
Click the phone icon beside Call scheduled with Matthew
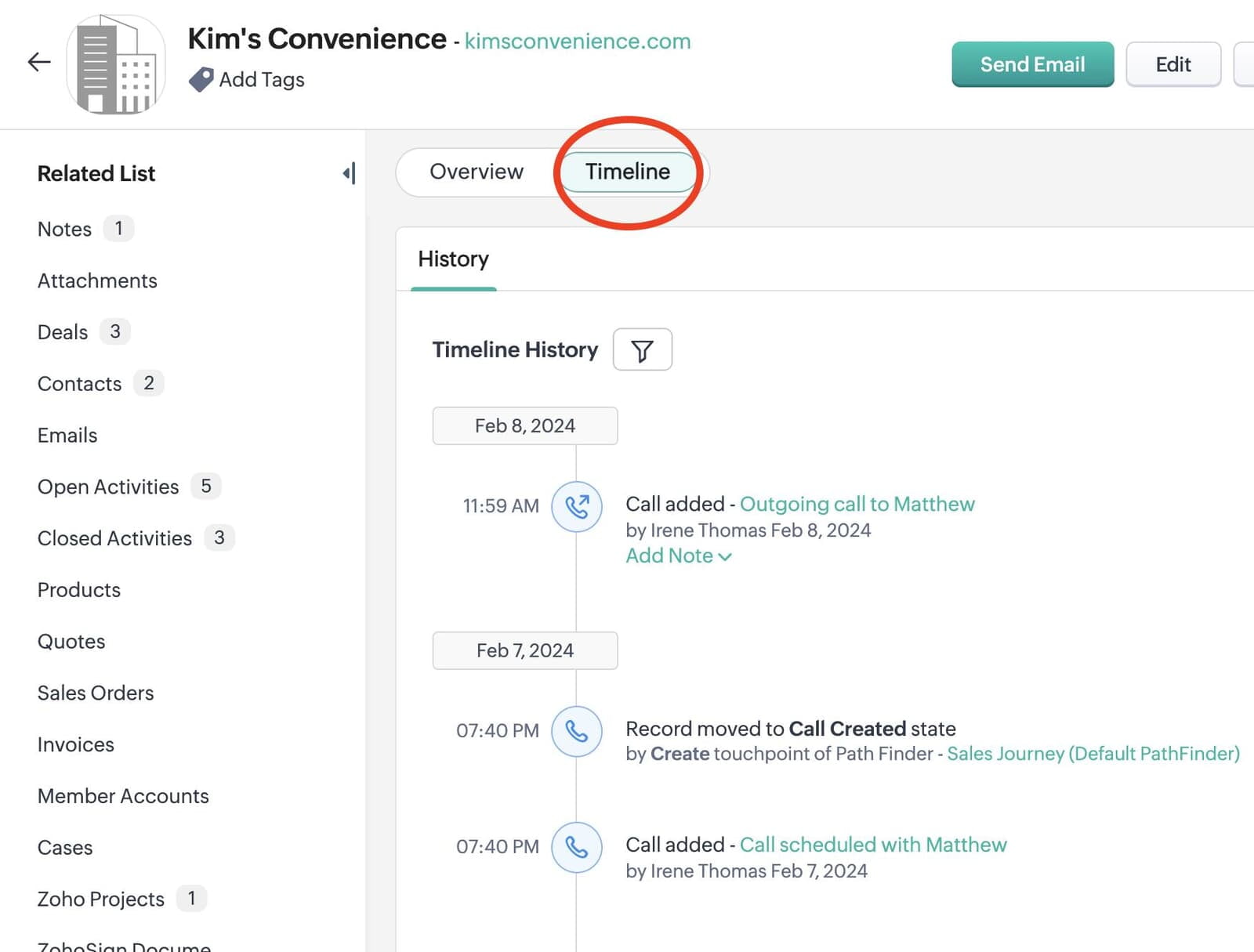coord(577,847)
